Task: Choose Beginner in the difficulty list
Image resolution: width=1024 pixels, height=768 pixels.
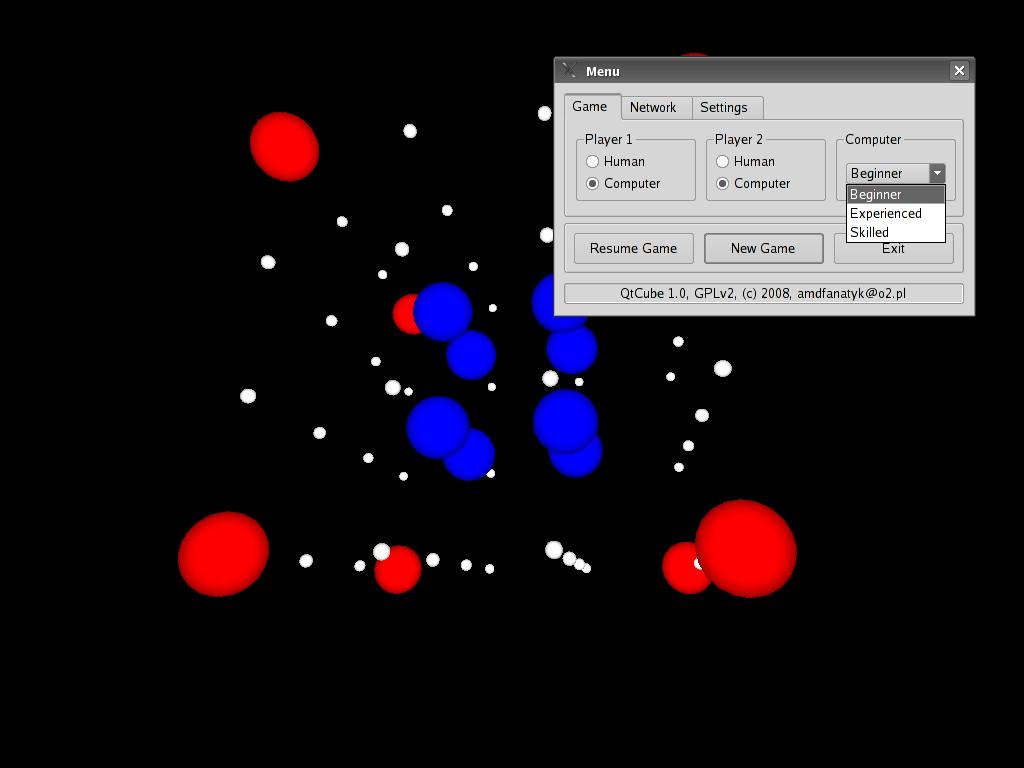Action: [895, 195]
